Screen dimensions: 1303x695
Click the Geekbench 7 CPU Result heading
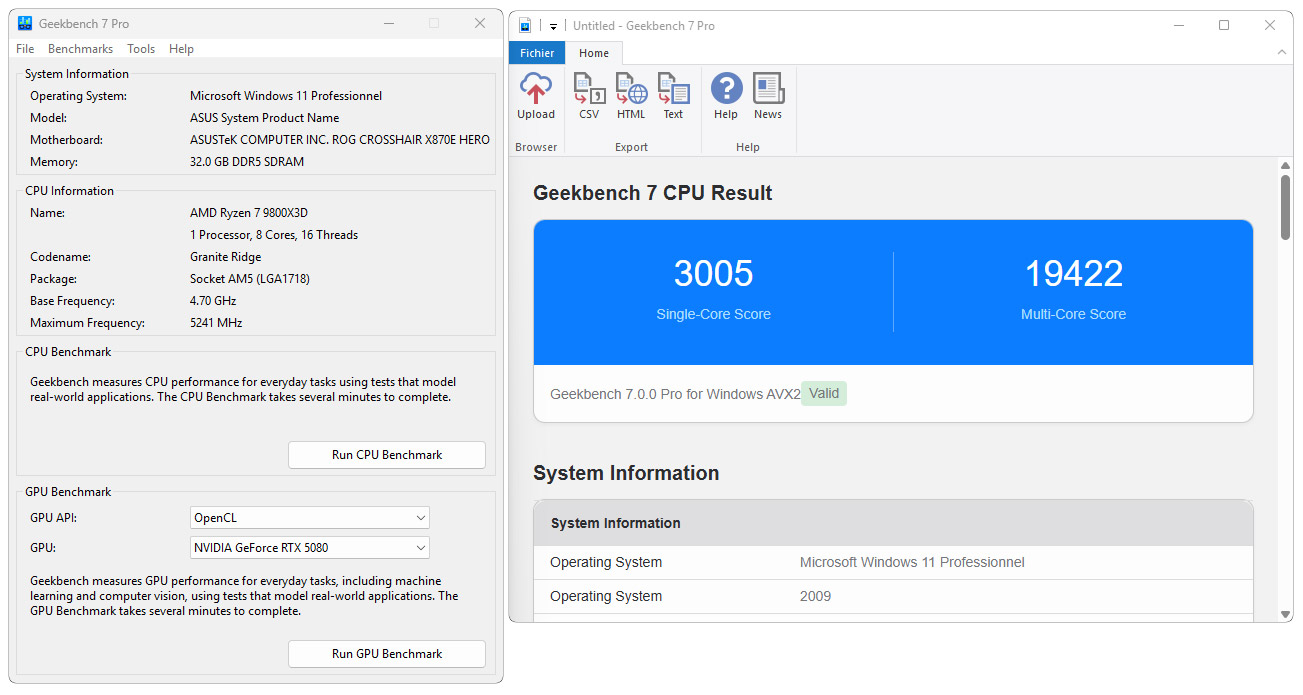653,193
